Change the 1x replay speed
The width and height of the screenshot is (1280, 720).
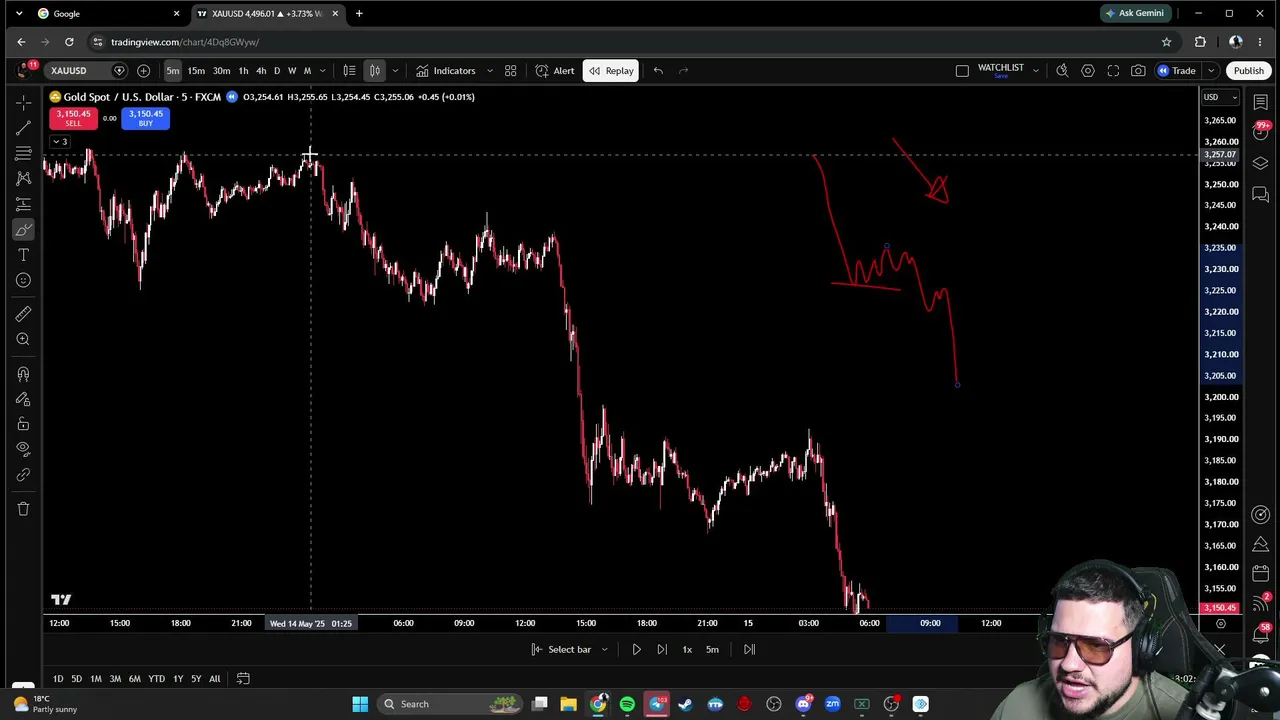tap(687, 650)
